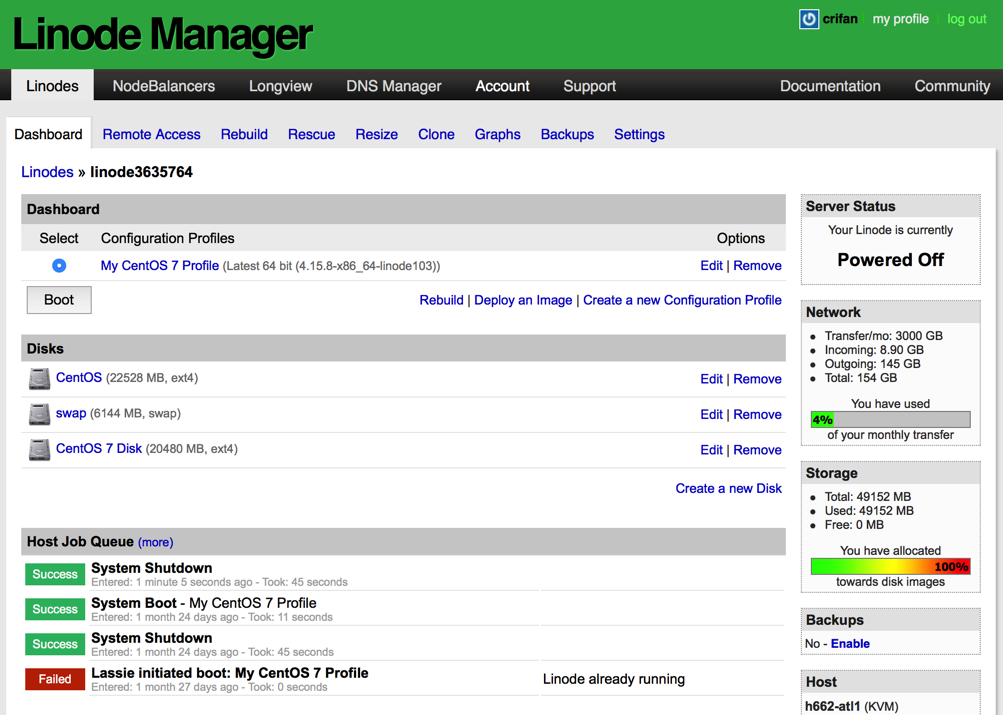
Task: Select the Dashboard sub-tab
Action: [49, 134]
